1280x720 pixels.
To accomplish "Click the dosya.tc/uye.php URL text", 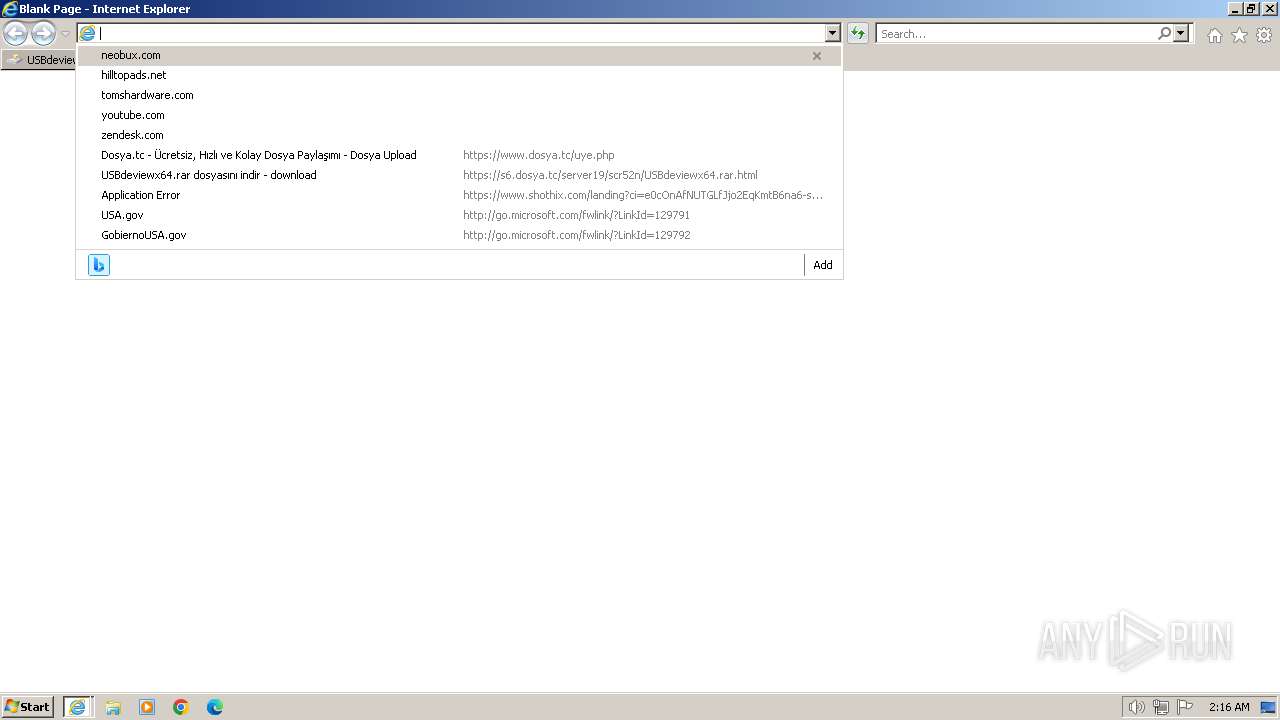I will click(538, 155).
